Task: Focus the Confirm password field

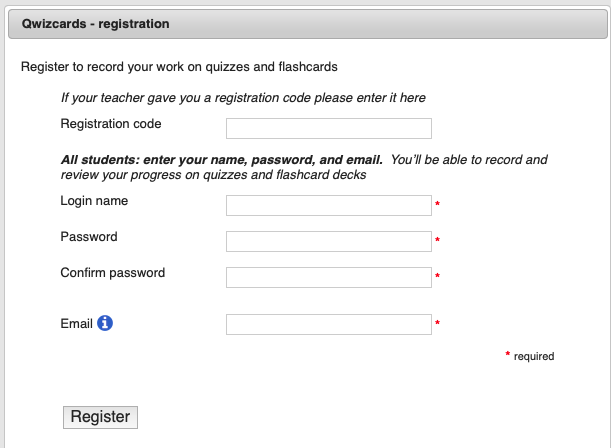Action: coord(328,277)
